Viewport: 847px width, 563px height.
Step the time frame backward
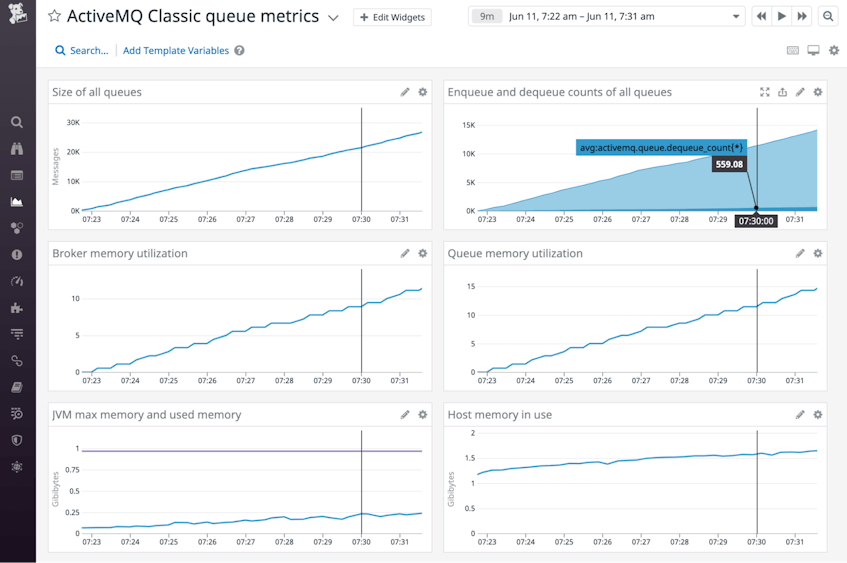click(x=762, y=17)
